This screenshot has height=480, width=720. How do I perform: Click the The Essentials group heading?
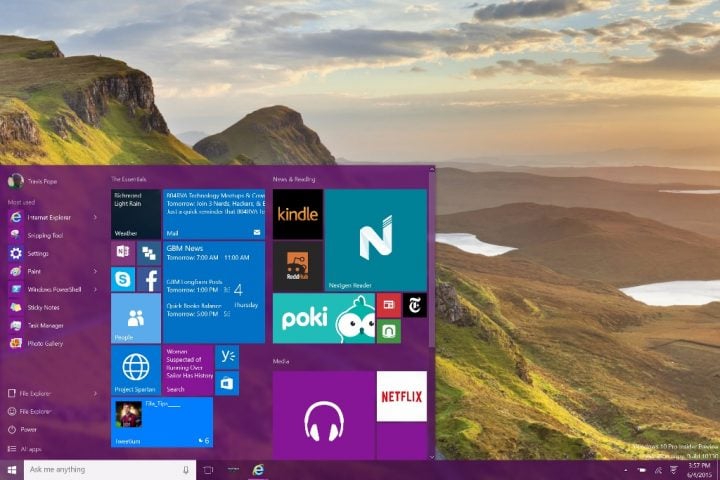(129, 179)
